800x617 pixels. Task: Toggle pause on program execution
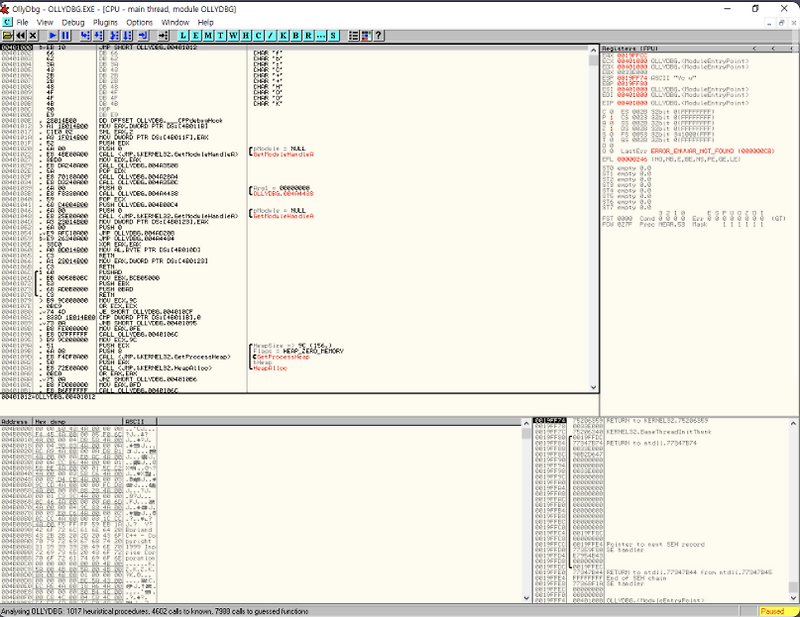63,36
